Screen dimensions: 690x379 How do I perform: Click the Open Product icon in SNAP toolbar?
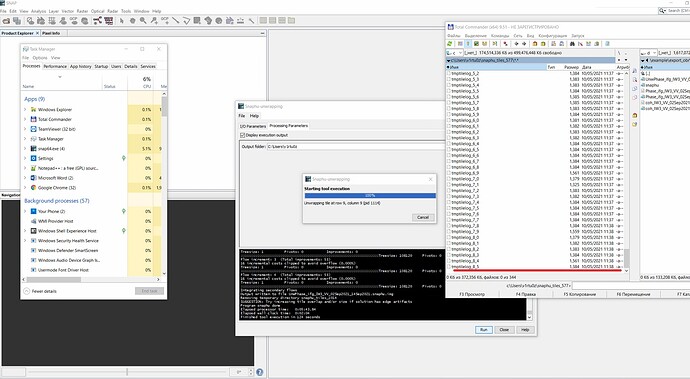[x=6, y=21]
